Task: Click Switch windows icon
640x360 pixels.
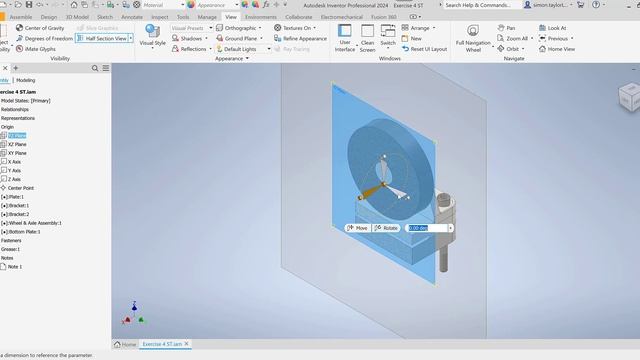Action: click(x=388, y=31)
